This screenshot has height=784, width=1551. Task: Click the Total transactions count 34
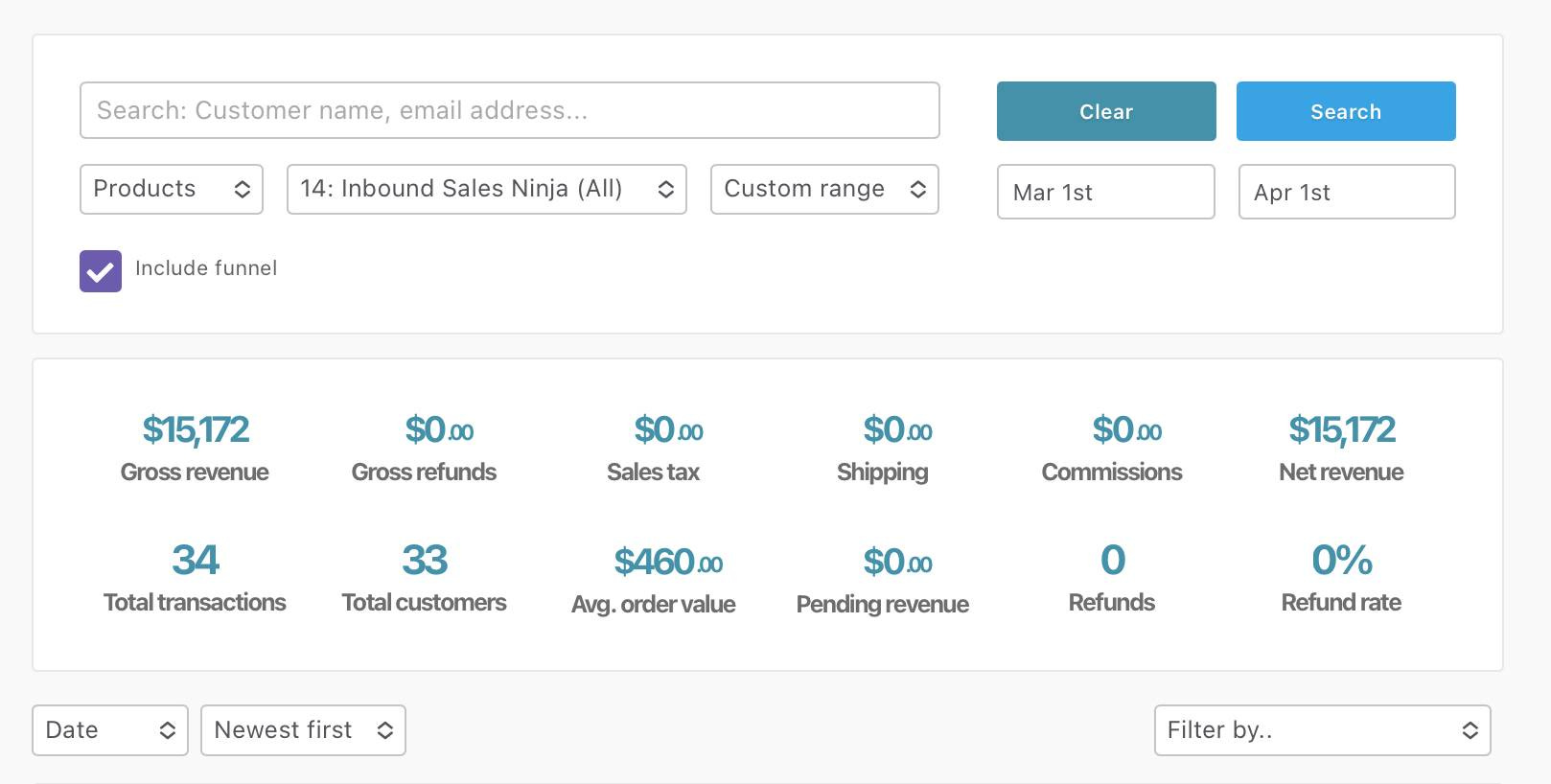point(196,561)
